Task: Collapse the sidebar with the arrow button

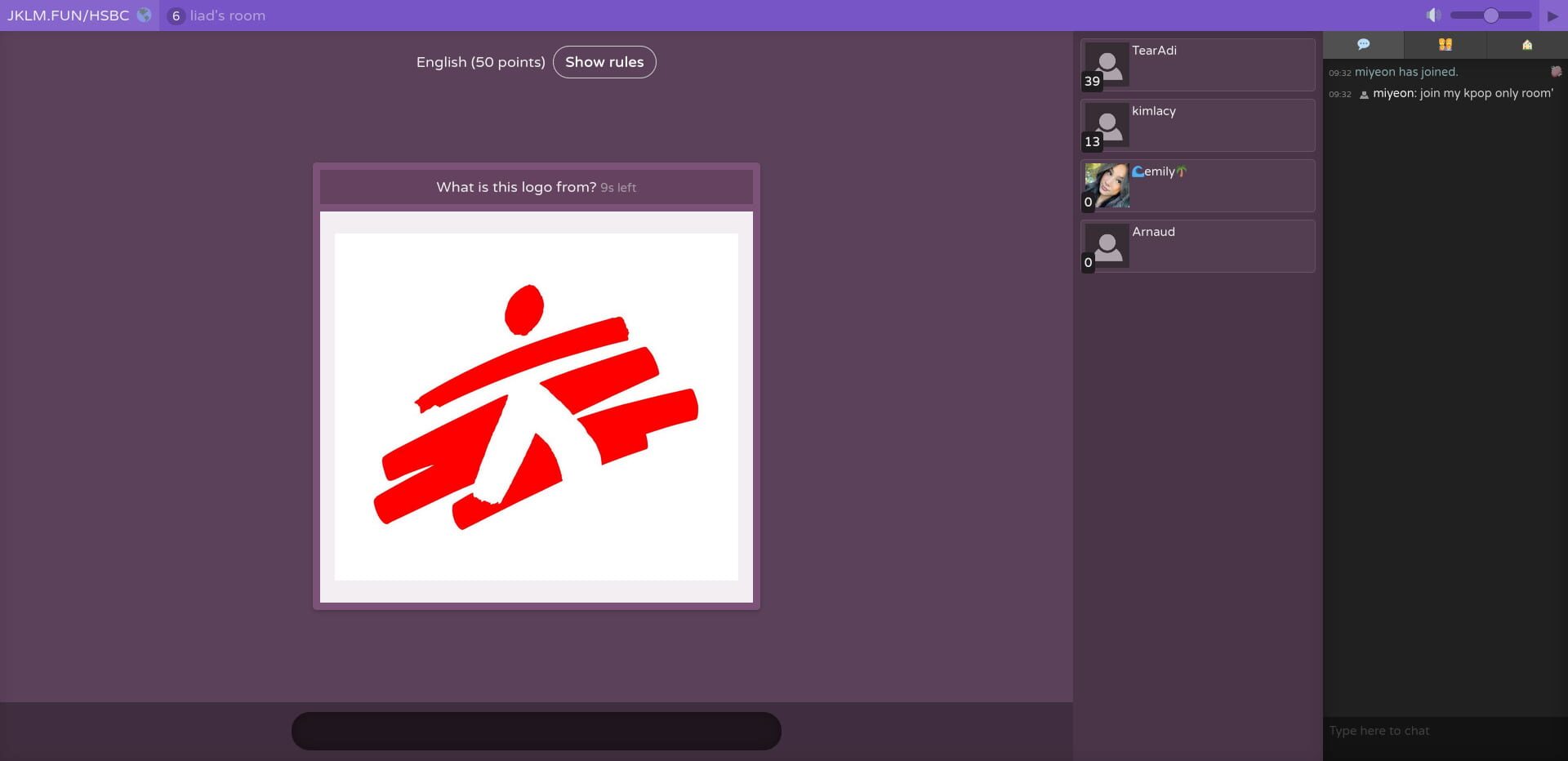Action: [x=1552, y=16]
